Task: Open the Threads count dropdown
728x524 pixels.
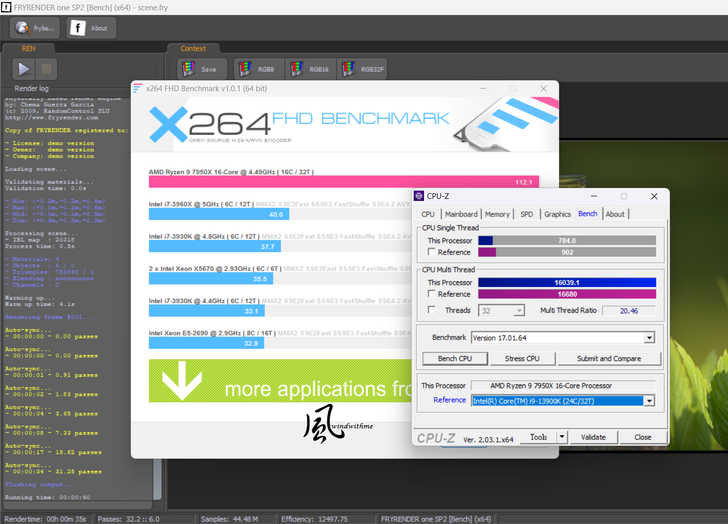Action: click(519, 311)
